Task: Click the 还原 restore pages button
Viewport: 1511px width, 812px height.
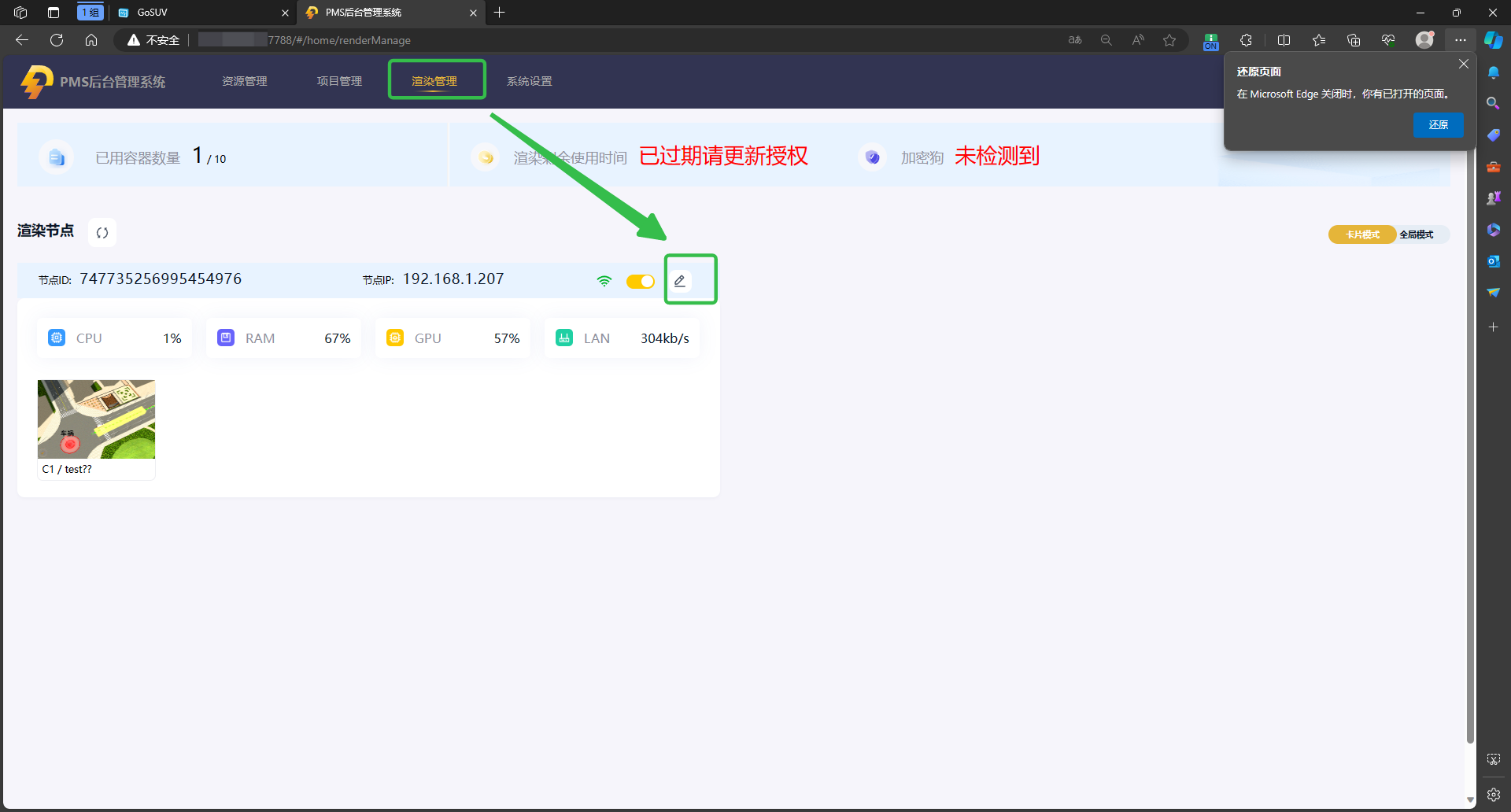Action: [x=1438, y=125]
